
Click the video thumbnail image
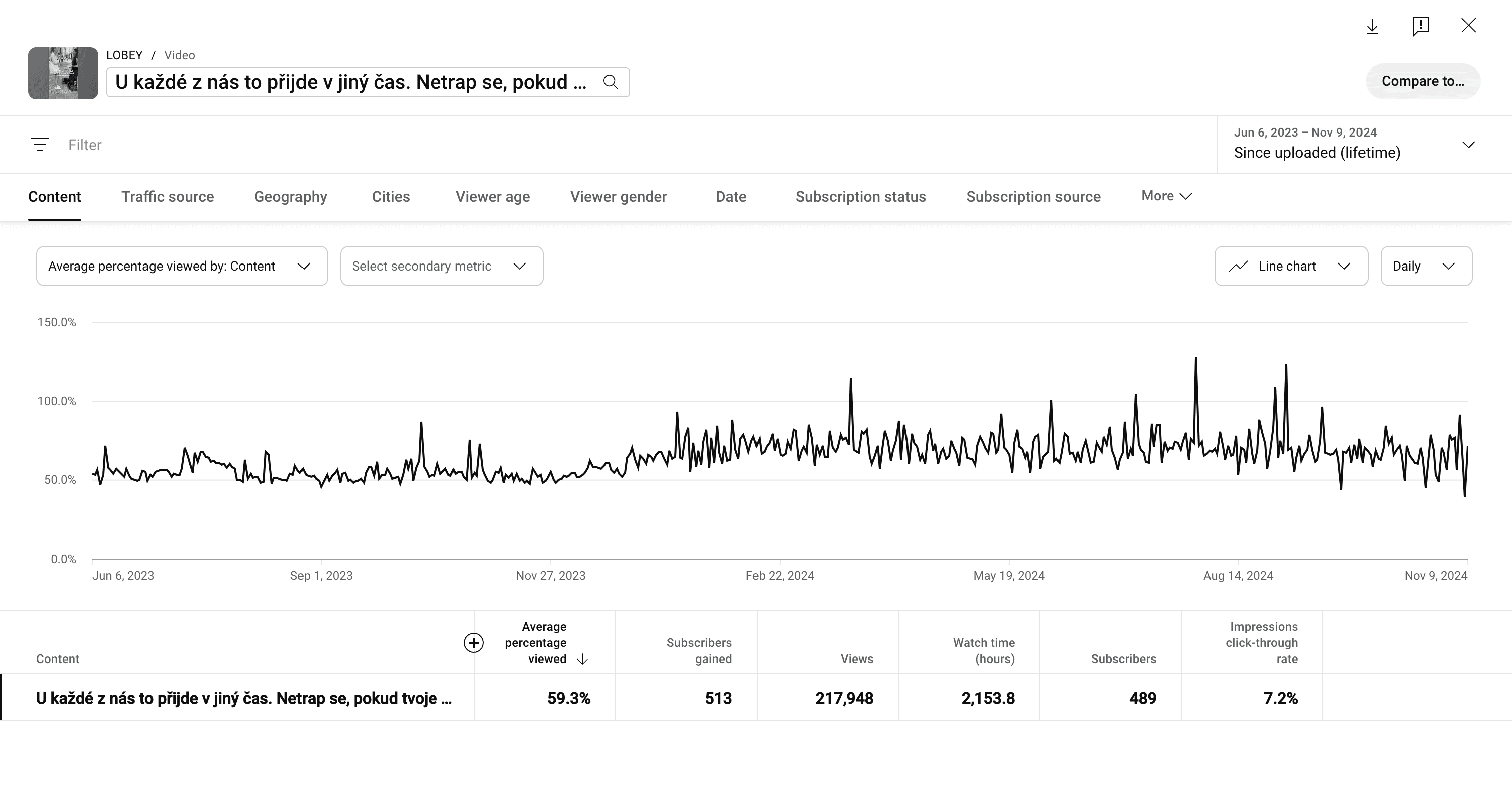[63, 73]
